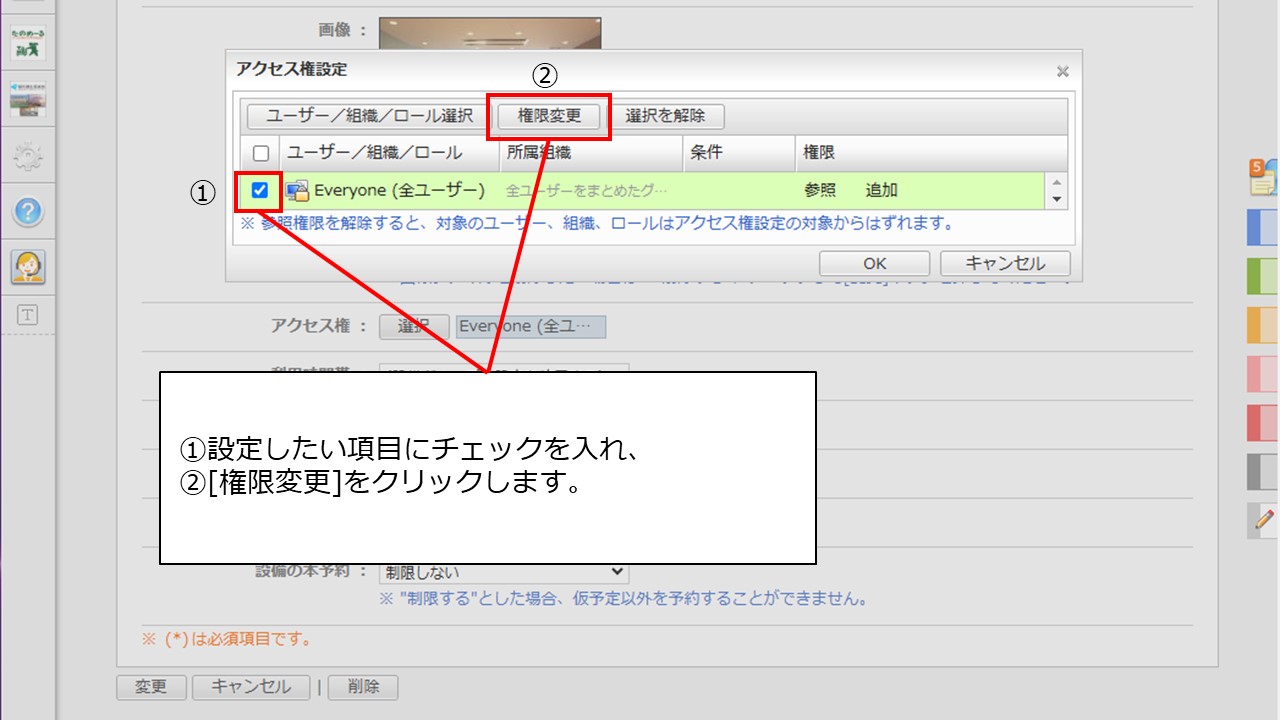1280x720 pixels.
Task: Click the pencil edit icon on right sidebar
Action: (1263, 519)
